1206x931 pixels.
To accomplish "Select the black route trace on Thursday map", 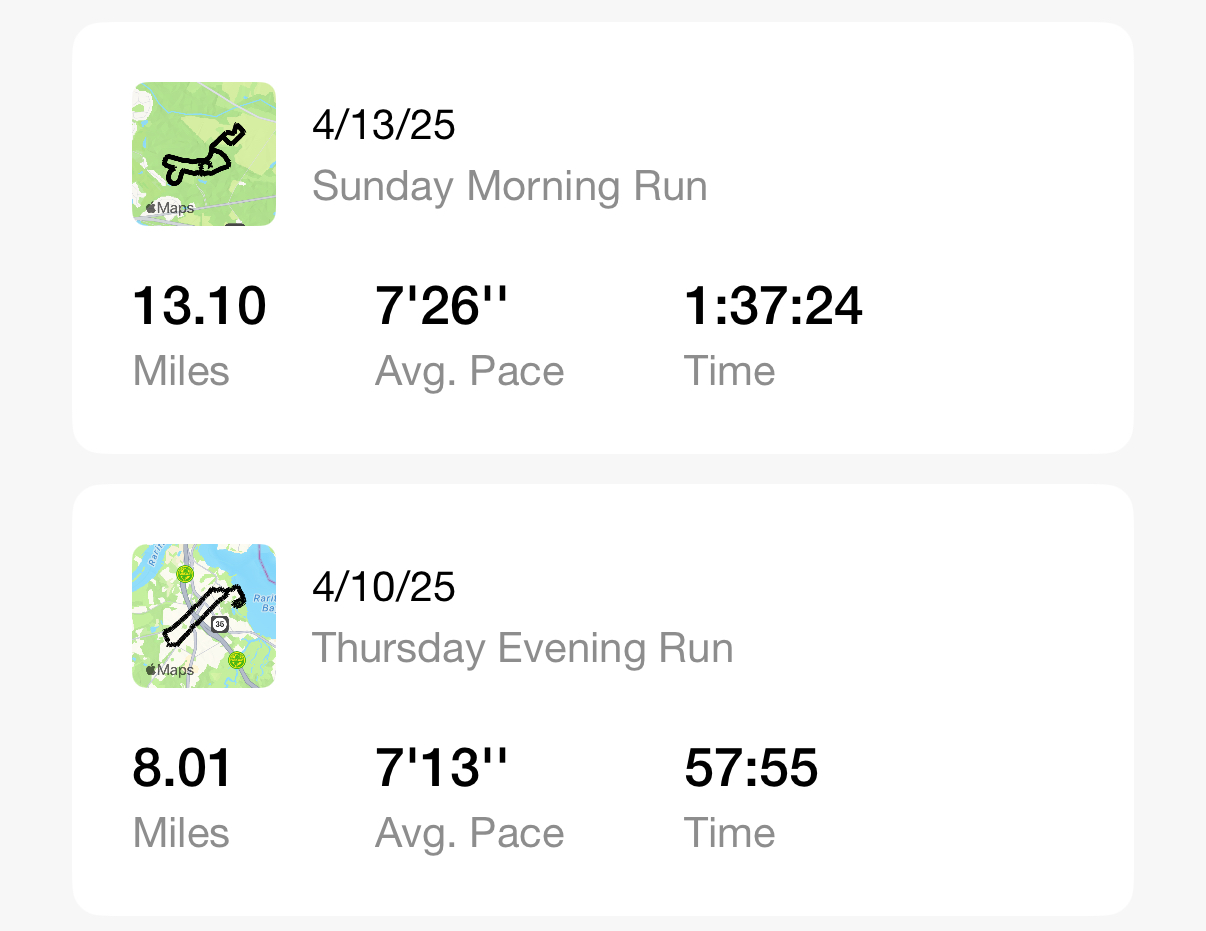I will [x=203, y=616].
